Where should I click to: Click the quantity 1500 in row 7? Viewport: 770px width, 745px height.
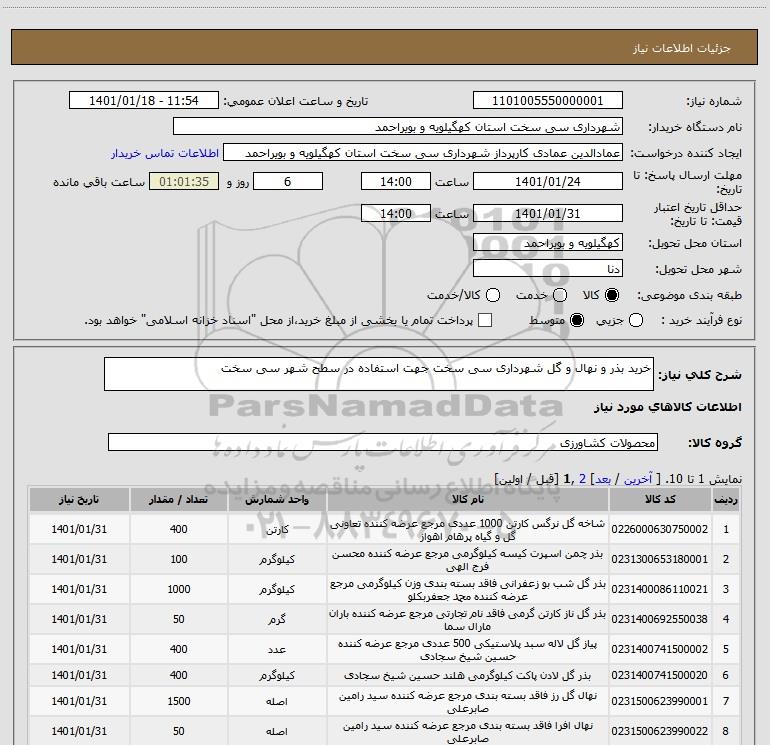(179, 701)
